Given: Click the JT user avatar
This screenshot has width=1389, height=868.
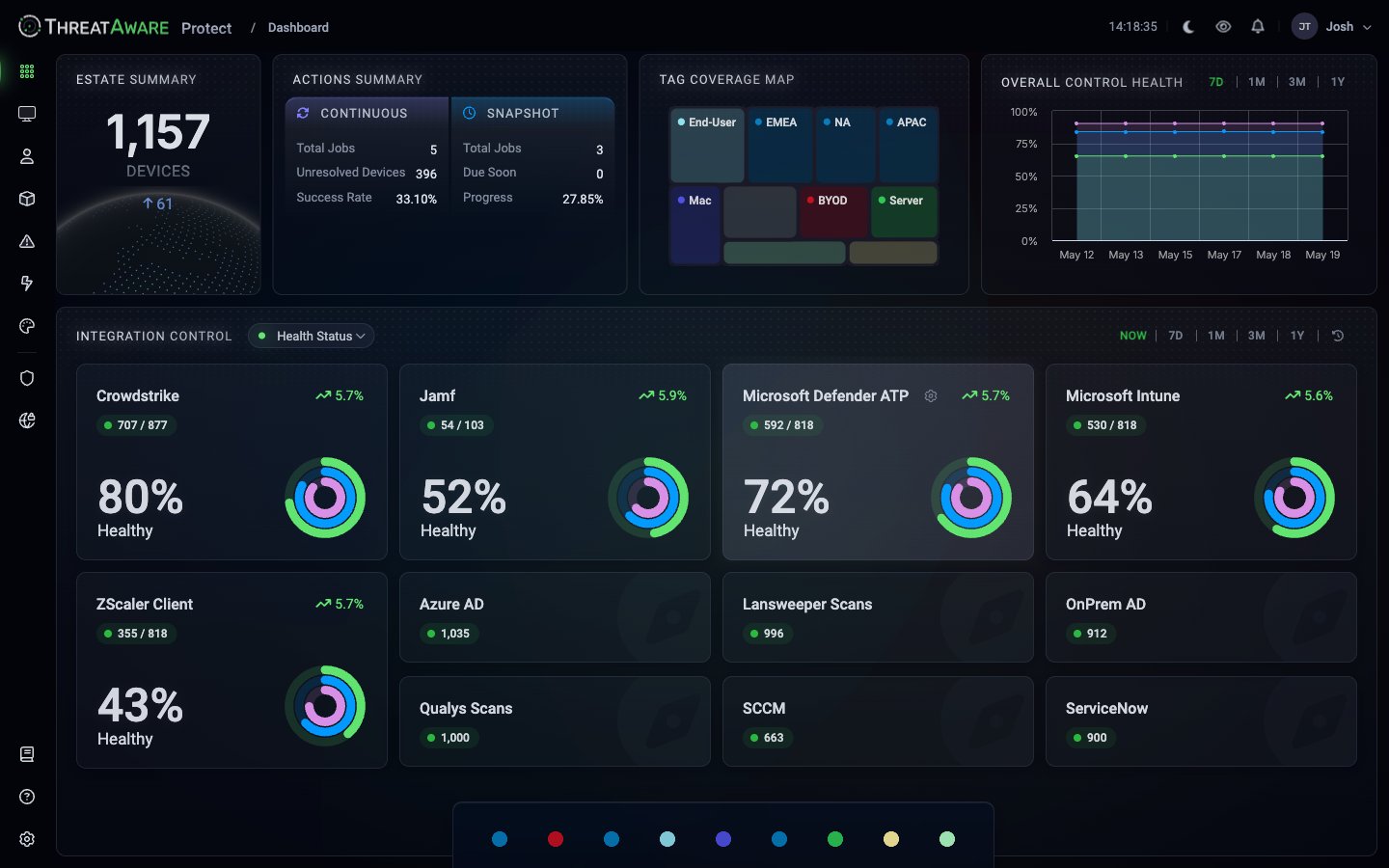Looking at the screenshot, I should [x=1304, y=27].
